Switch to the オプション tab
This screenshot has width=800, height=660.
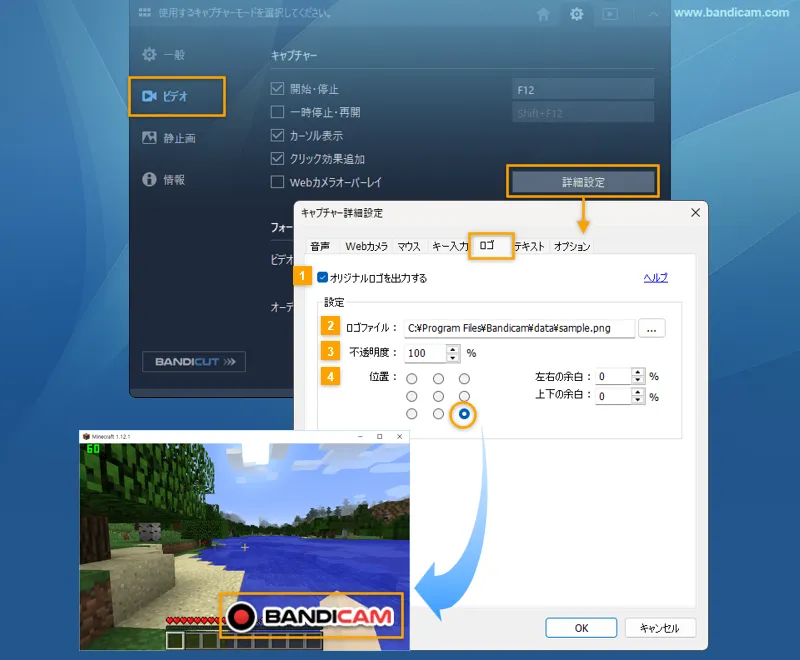(572, 246)
